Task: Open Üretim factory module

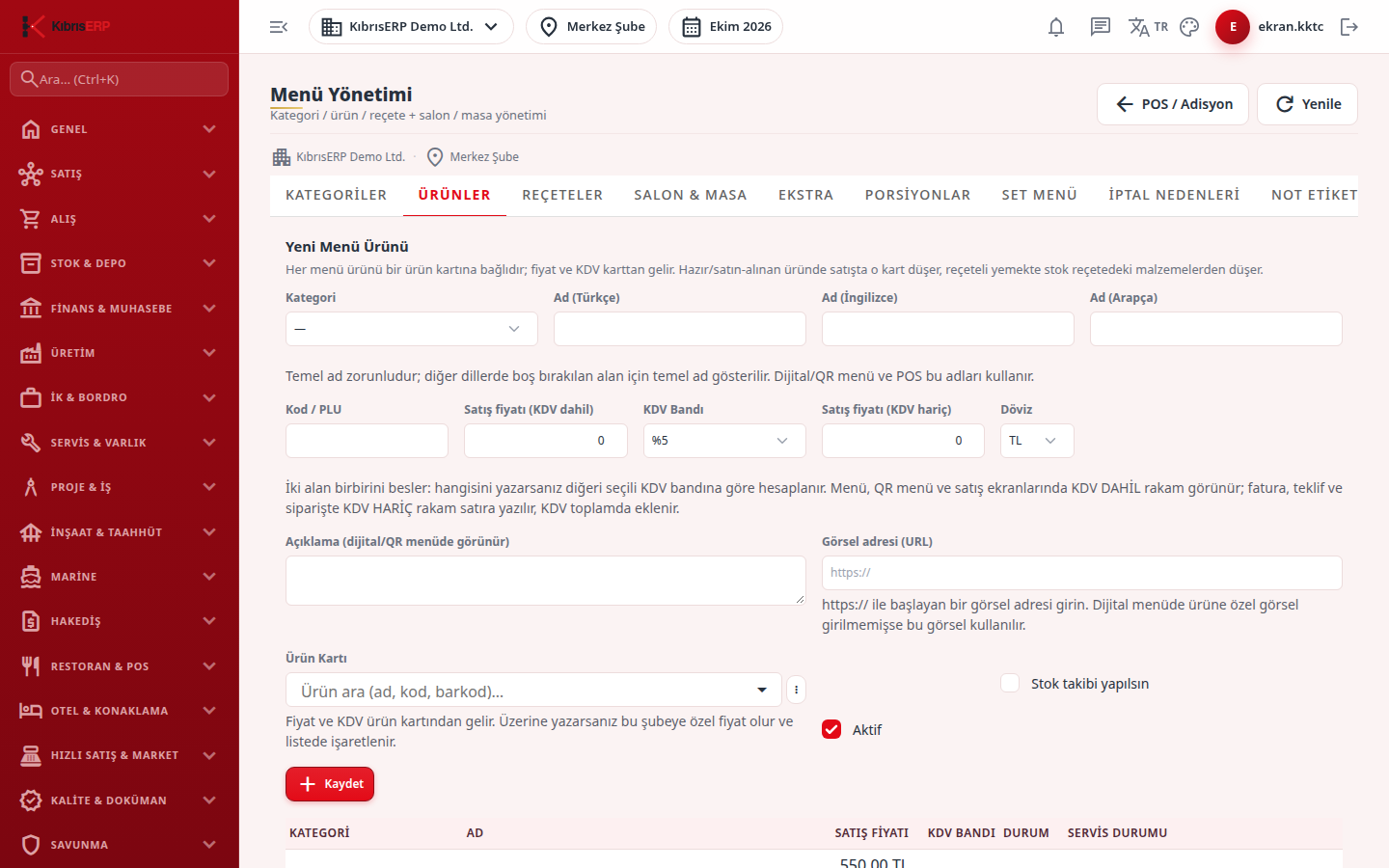Action: click(120, 353)
